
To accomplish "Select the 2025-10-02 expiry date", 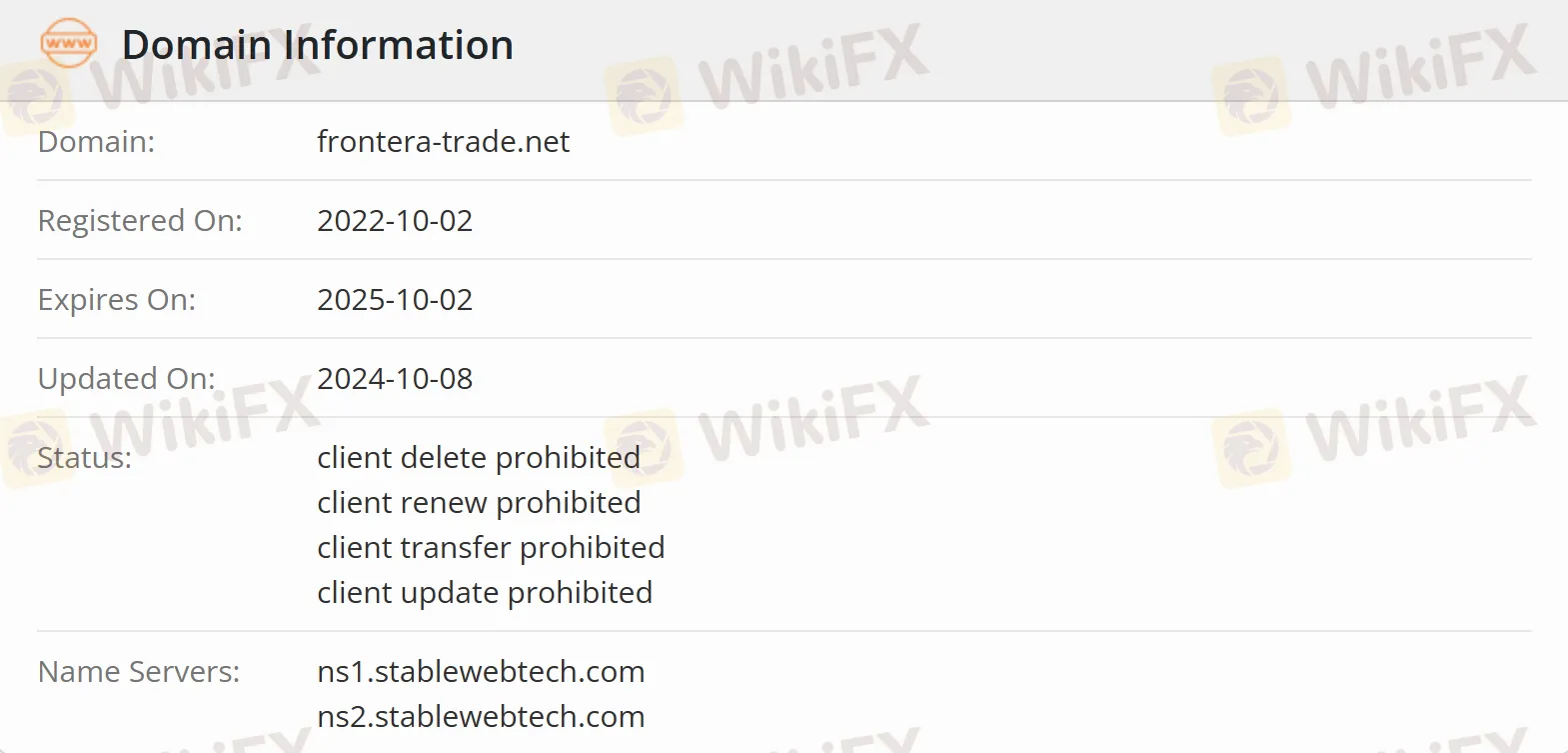I will 395,300.
